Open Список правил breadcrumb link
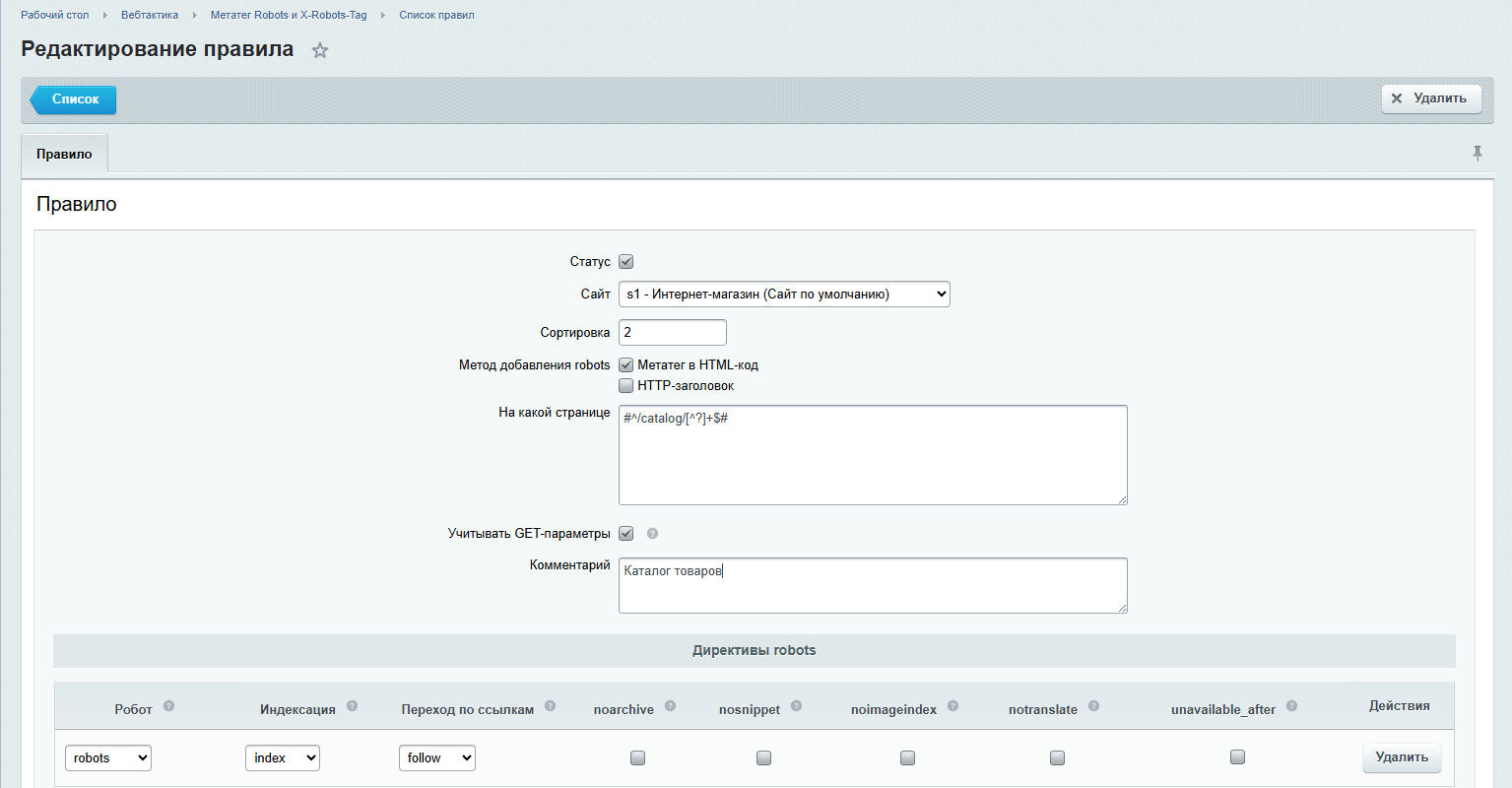The image size is (1512, 788). (436, 15)
